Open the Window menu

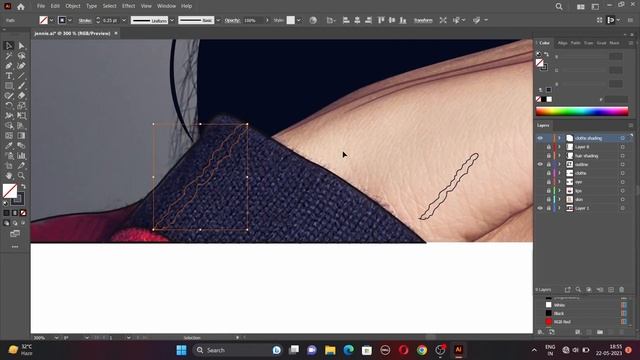click(x=167, y=6)
